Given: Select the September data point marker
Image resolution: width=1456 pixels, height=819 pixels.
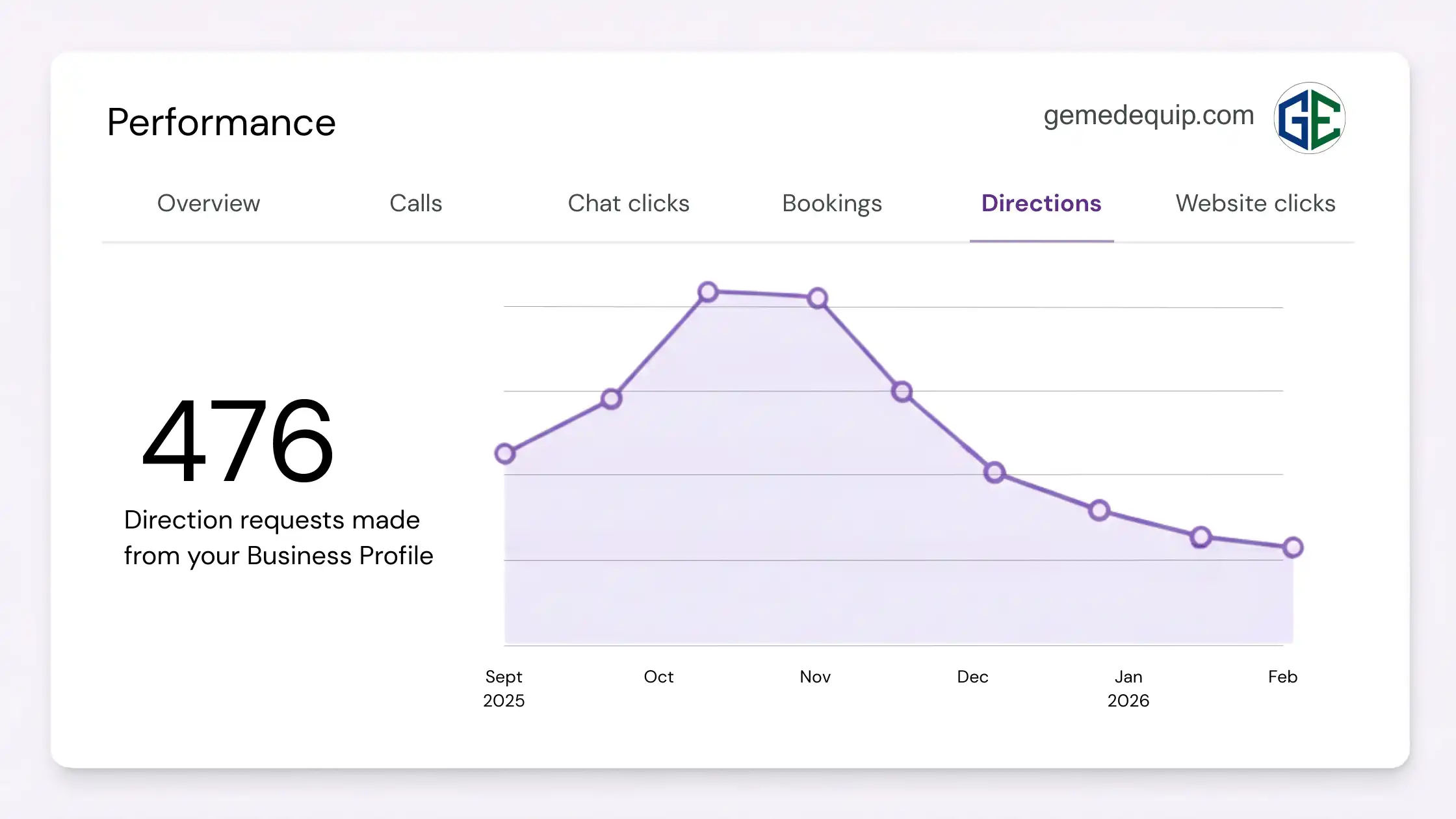Looking at the screenshot, I should [x=505, y=453].
